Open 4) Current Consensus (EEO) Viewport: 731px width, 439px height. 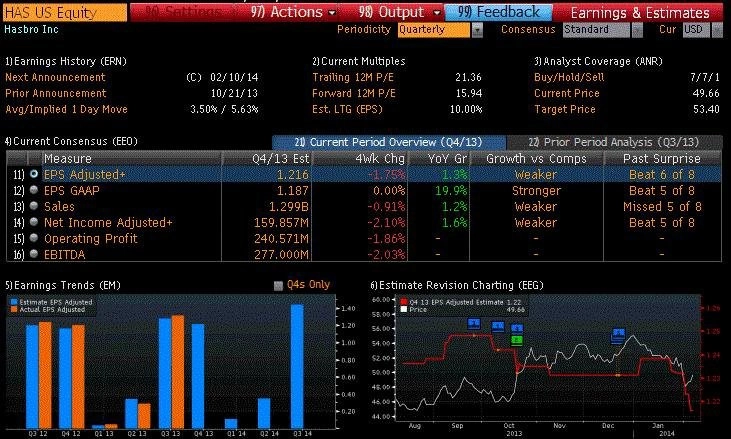tap(71, 141)
